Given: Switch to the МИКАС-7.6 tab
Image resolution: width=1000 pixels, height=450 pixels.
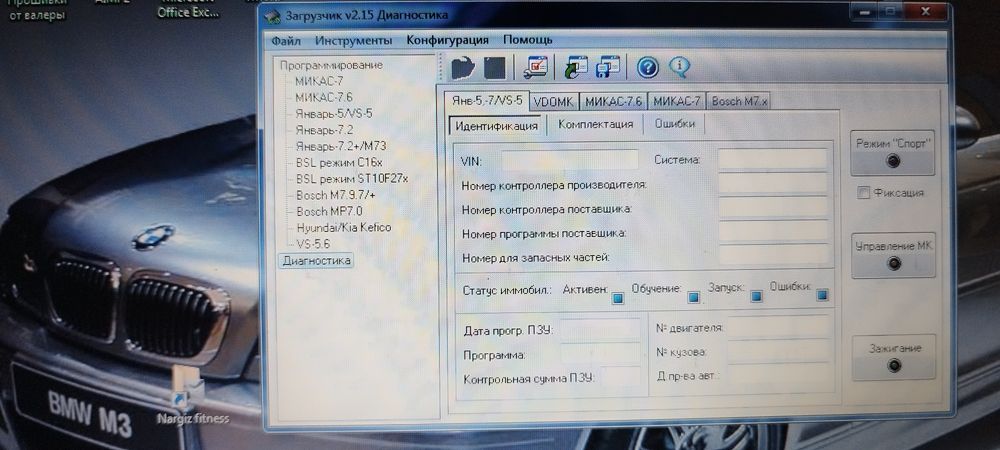Looking at the screenshot, I should coord(614,101).
